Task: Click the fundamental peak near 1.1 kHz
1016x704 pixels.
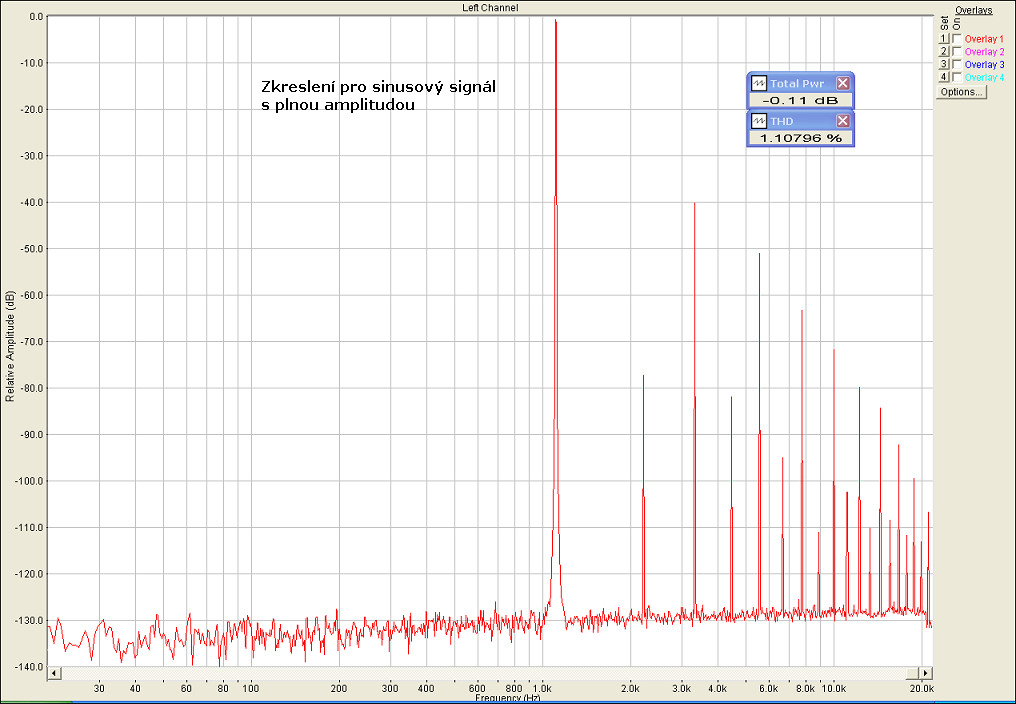Action: pyautogui.click(x=556, y=21)
